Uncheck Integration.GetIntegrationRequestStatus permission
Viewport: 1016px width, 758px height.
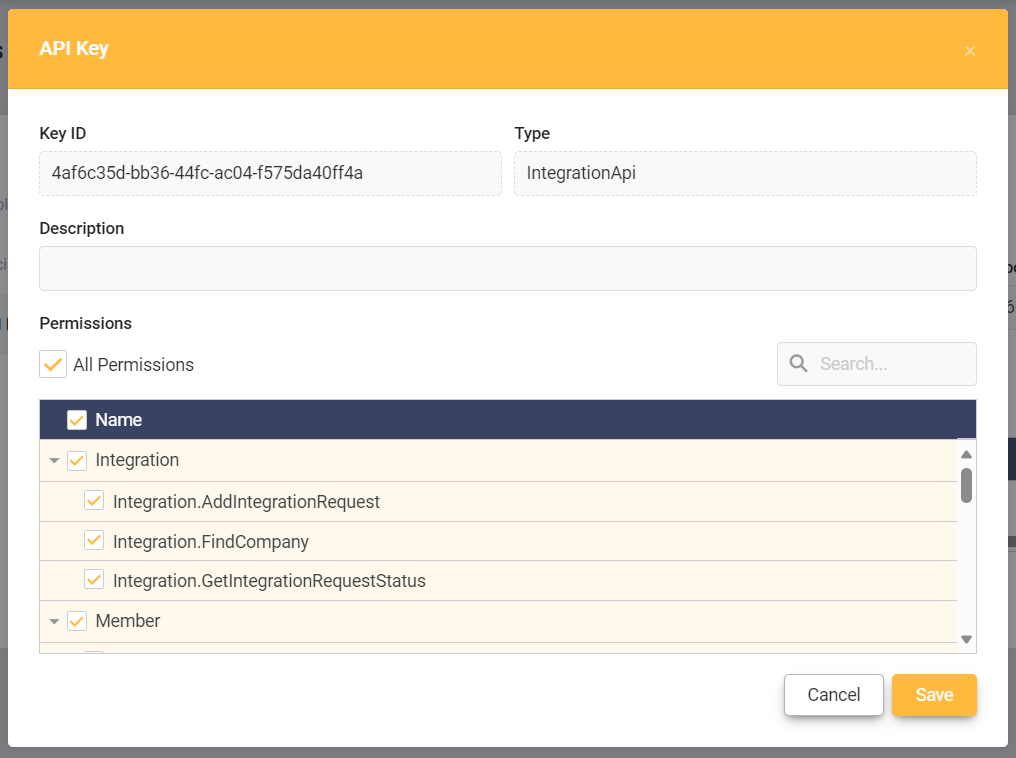[93, 579]
